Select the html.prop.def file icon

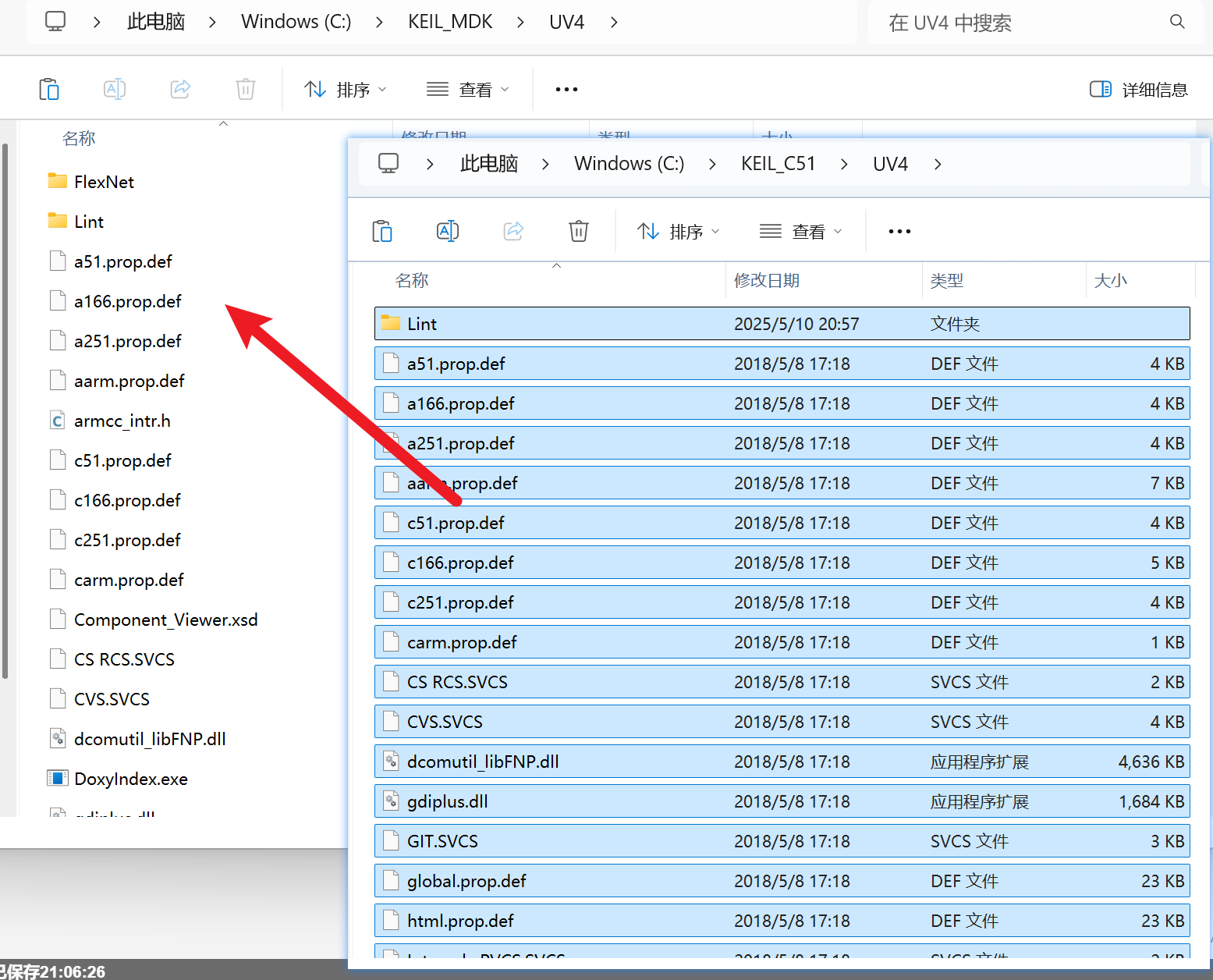point(391,920)
